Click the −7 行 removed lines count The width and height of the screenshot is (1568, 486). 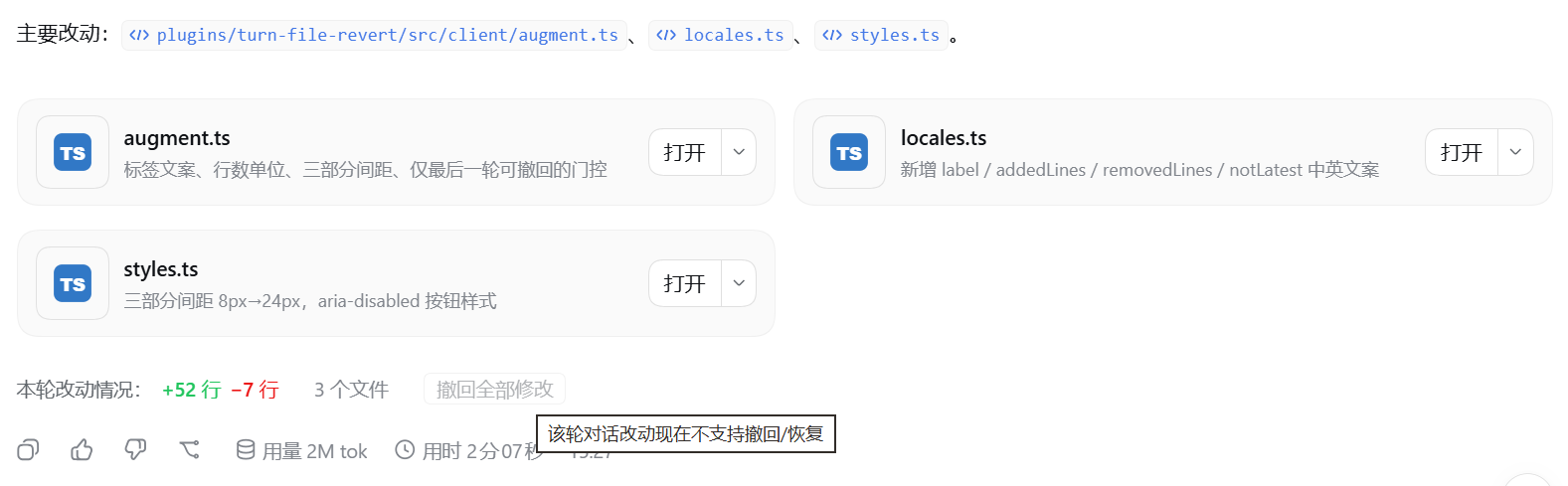pos(255,390)
